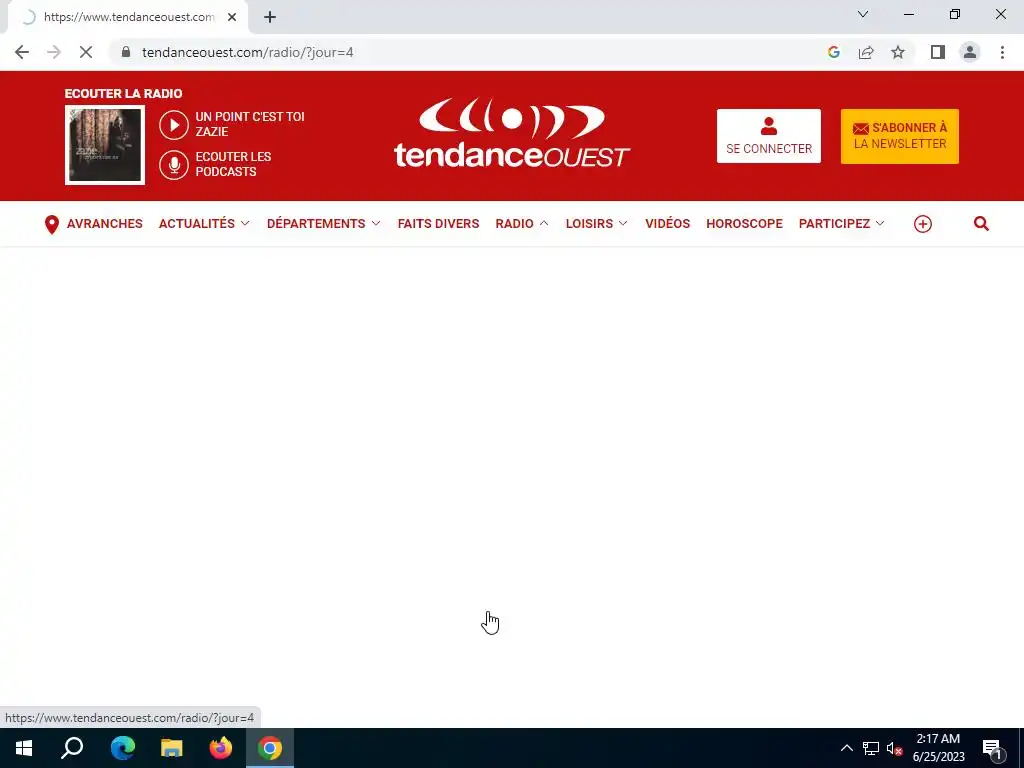Open the VIDÉOS section
This screenshot has height=768, width=1024.
(x=667, y=223)
